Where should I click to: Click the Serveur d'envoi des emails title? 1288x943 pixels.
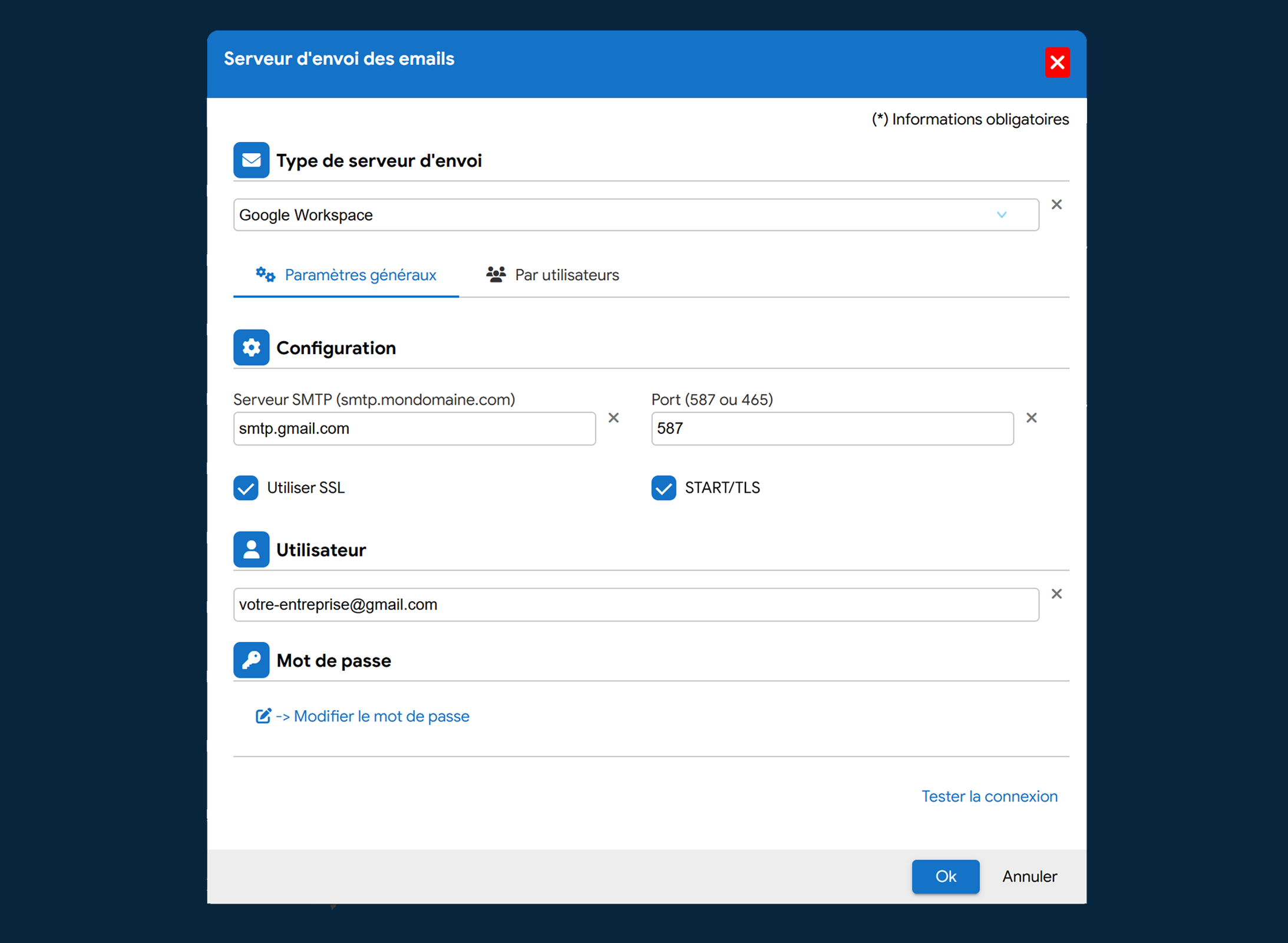pos(339,58)
